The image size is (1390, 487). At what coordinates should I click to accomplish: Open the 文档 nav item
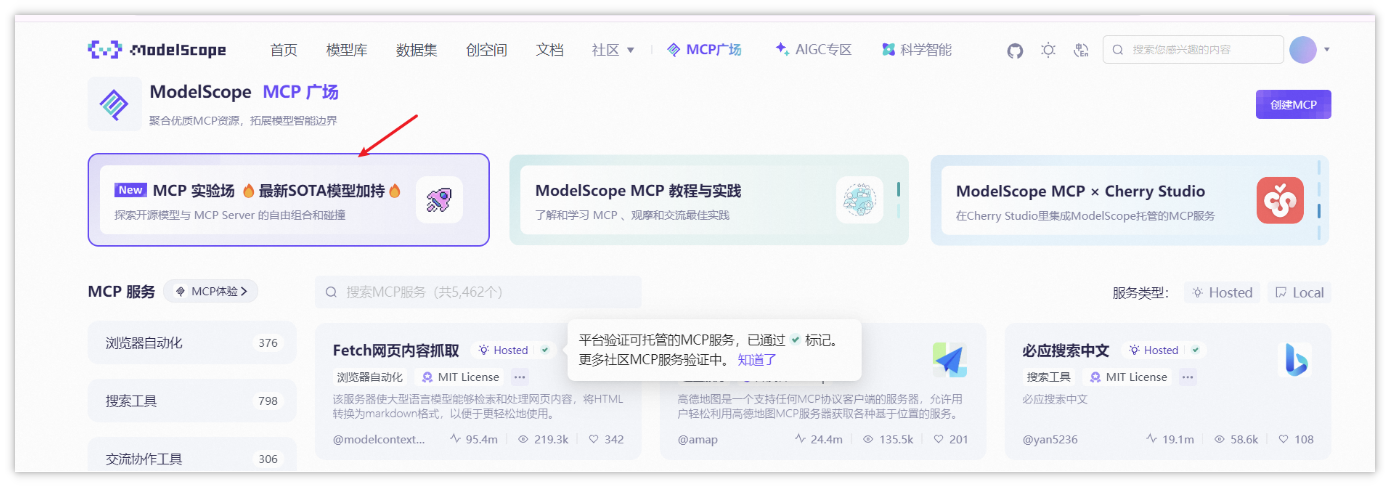pyautogui.click(x=550, y=50)
